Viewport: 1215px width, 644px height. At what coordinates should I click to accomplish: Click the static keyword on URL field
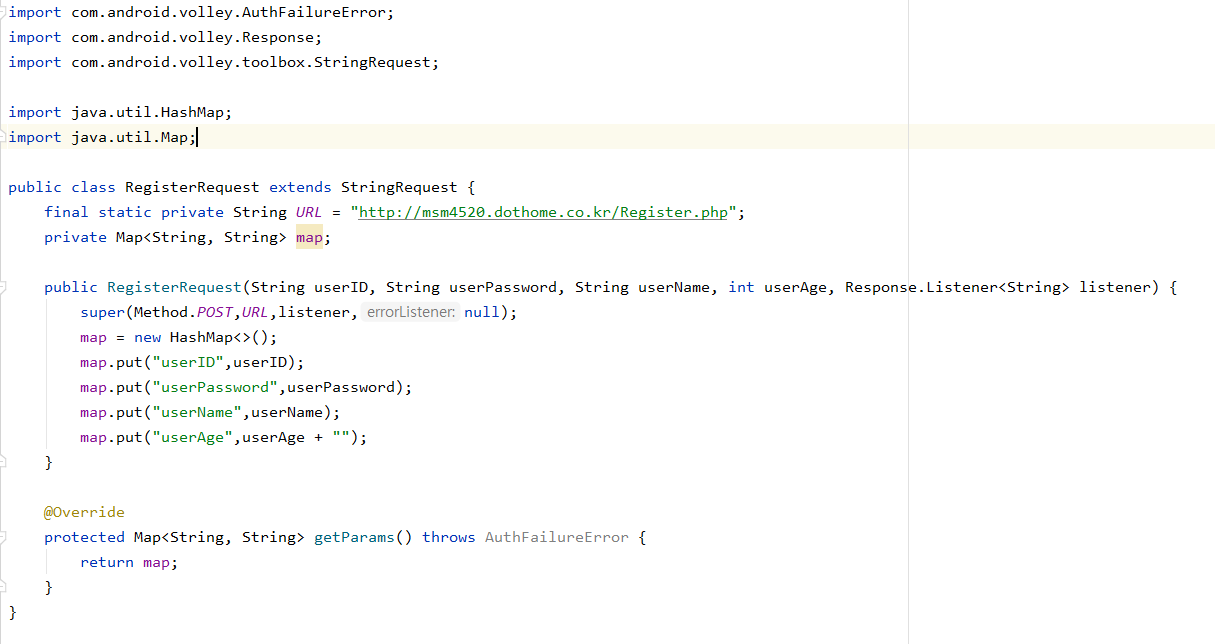(125, 212)
